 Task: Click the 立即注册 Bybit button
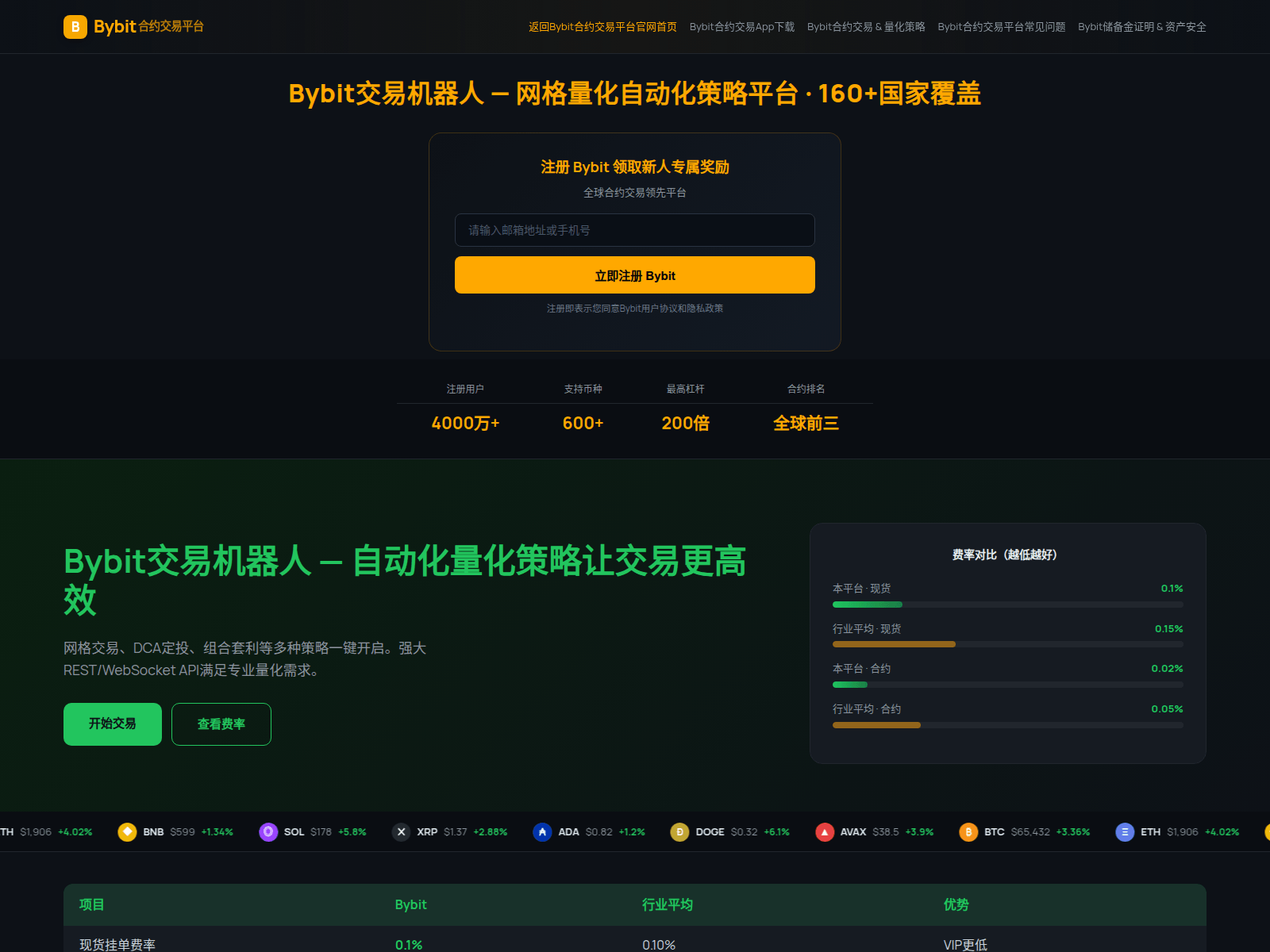coord(635,275)
